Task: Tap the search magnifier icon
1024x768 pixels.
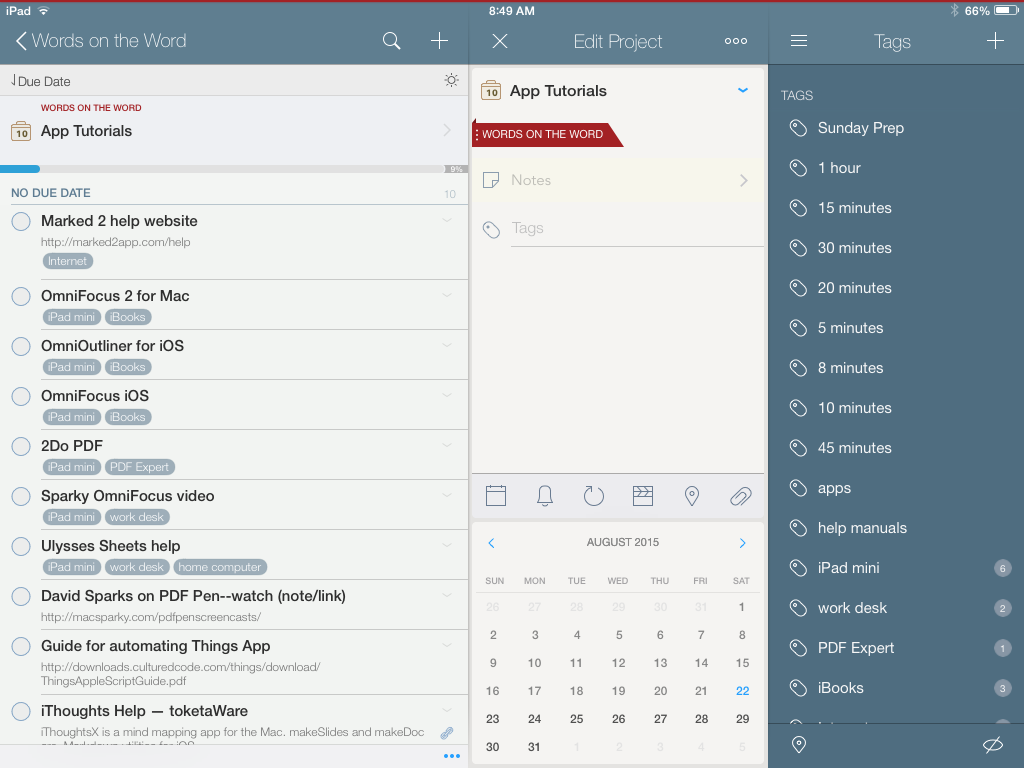Action: (x=391, y=41)
